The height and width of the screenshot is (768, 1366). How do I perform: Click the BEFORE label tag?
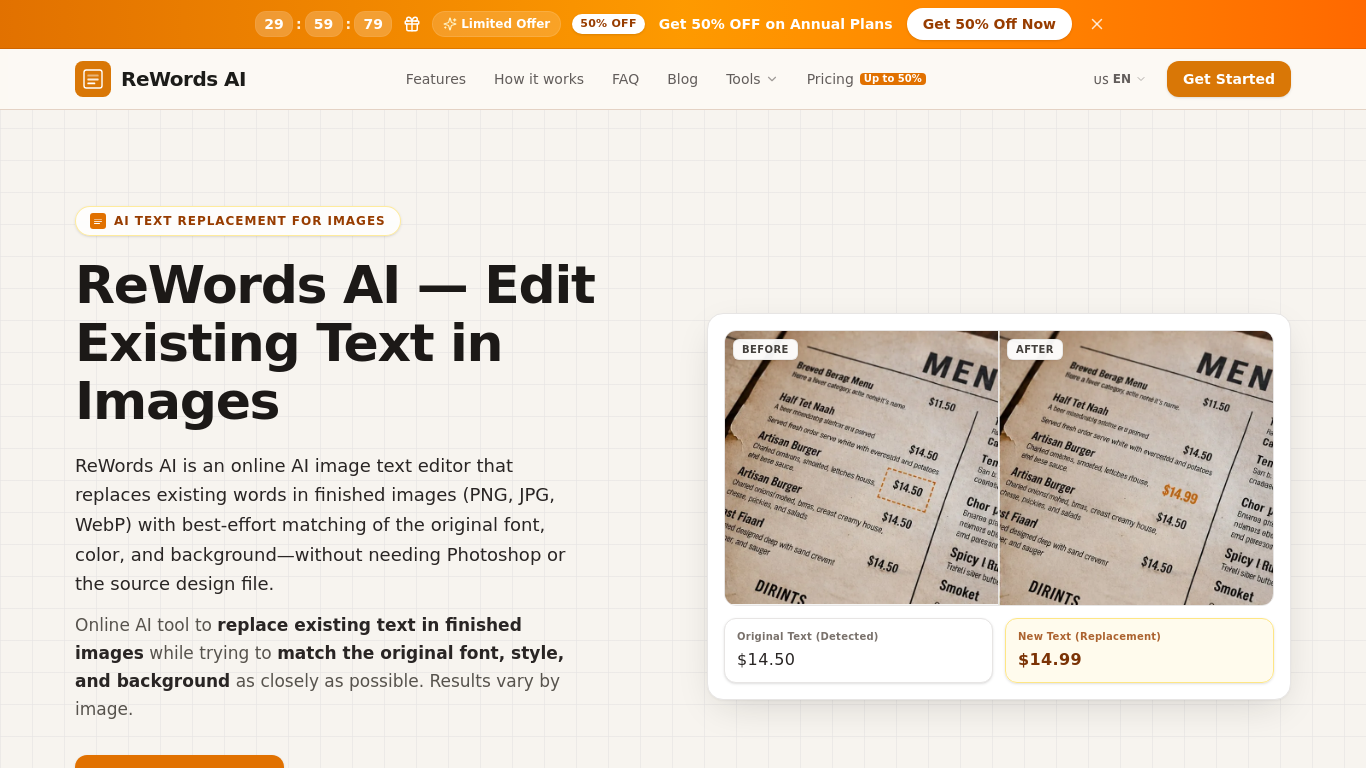(765, 349)
